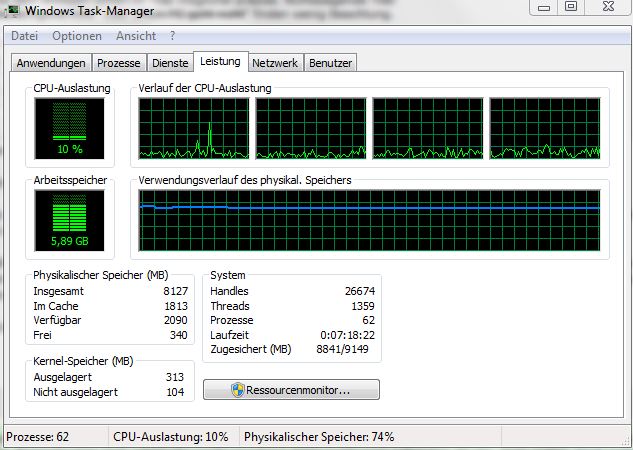Screen dimensions: 633x450
Task: Click the Verlauf der CPU-Auslastung label
Action: coord(205,88)
